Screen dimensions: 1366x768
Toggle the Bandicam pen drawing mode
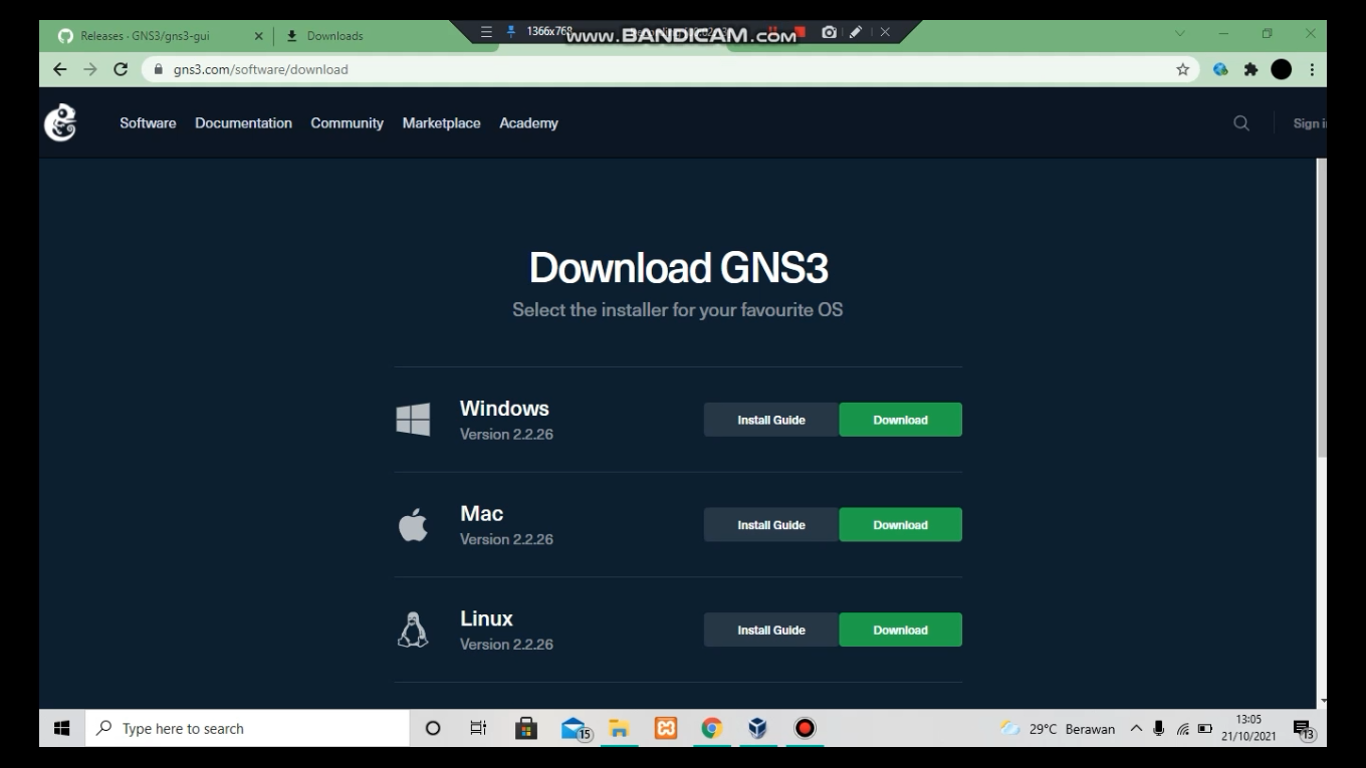pyautogui.click(x=855, y=32)
